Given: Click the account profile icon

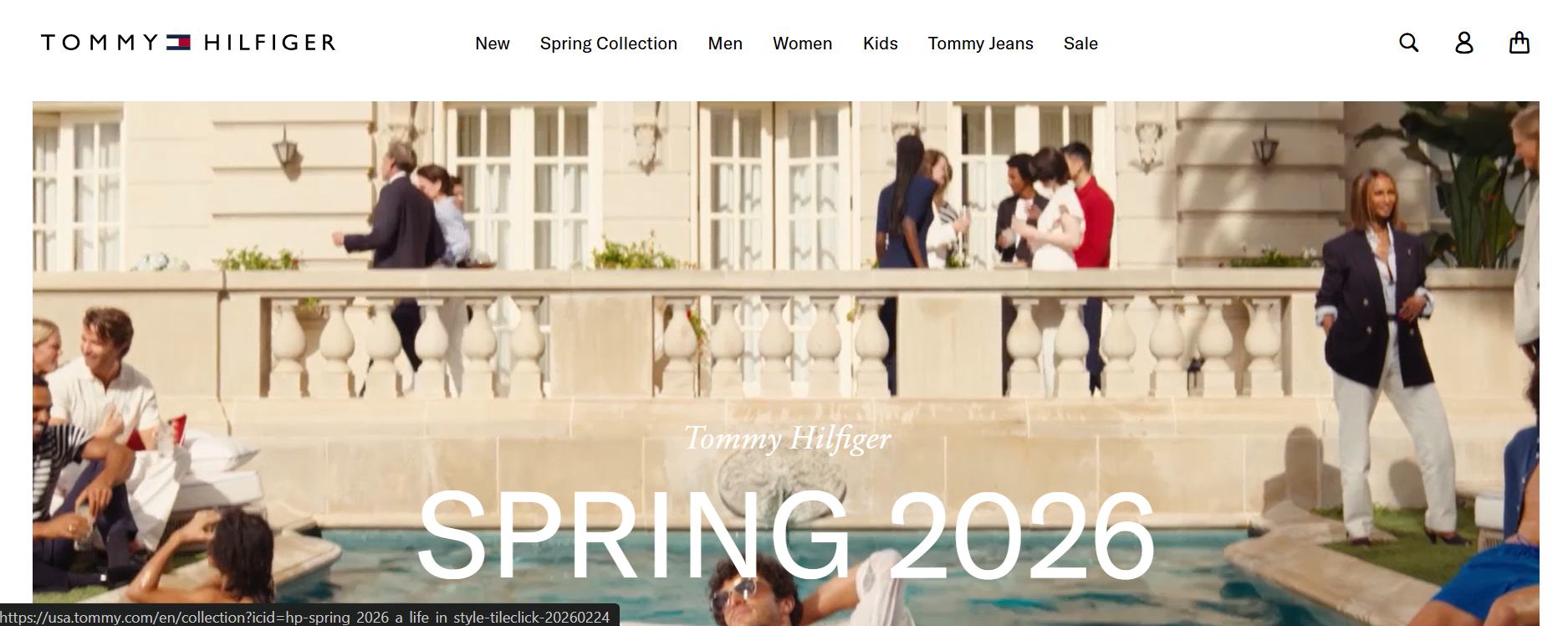Looking at the screenshot, I should (1464, 43).
